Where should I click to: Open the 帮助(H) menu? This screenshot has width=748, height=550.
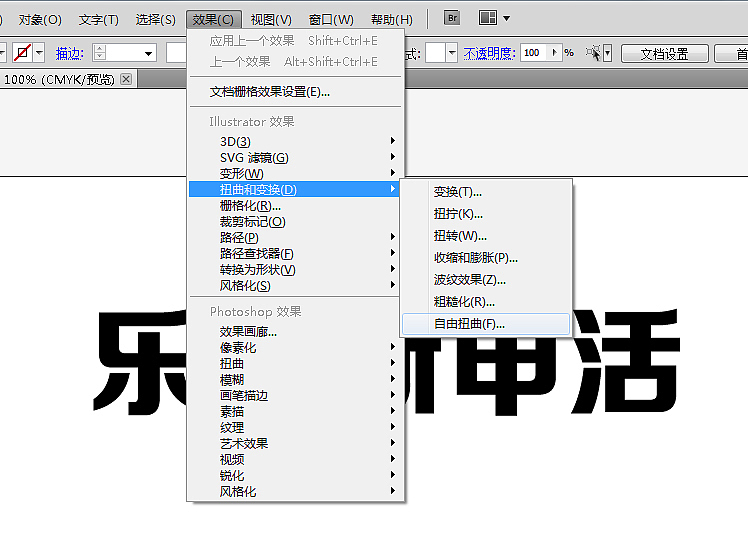392,20
